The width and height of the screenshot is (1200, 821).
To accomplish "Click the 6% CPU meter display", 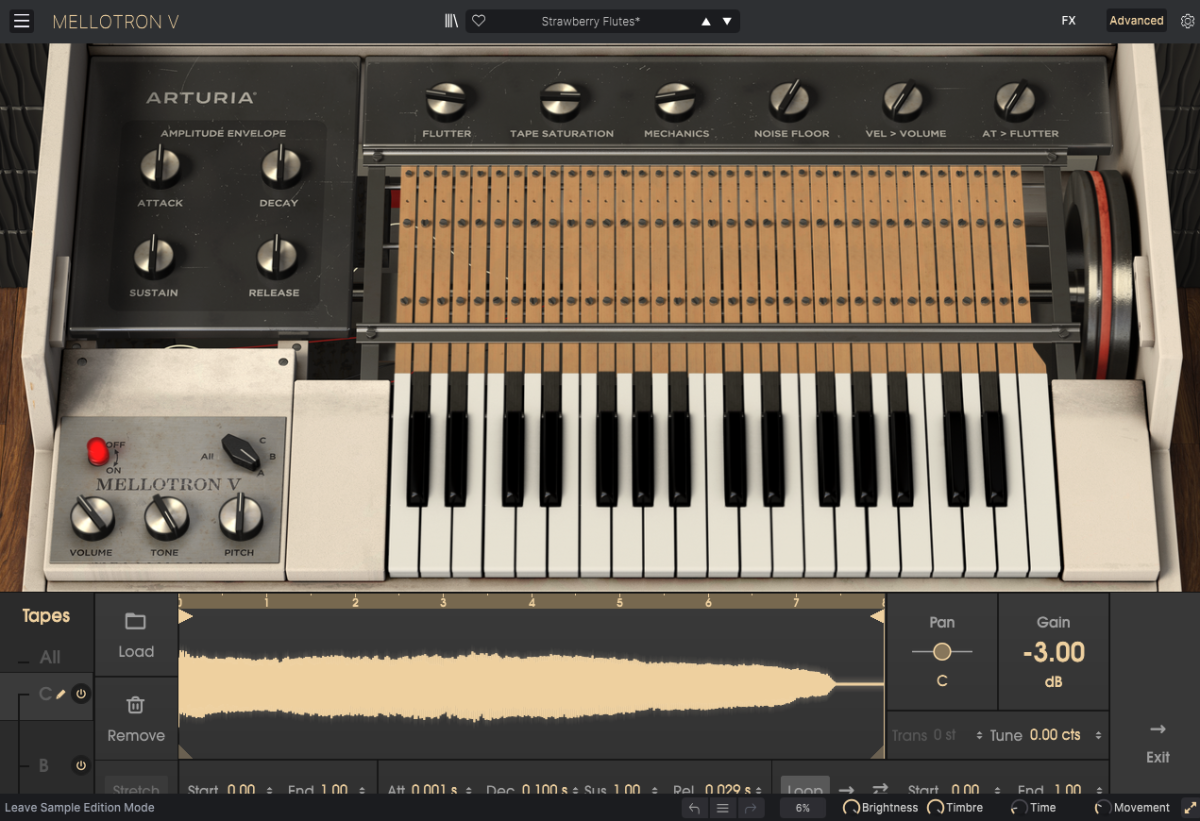I will [x=803, y=808].
